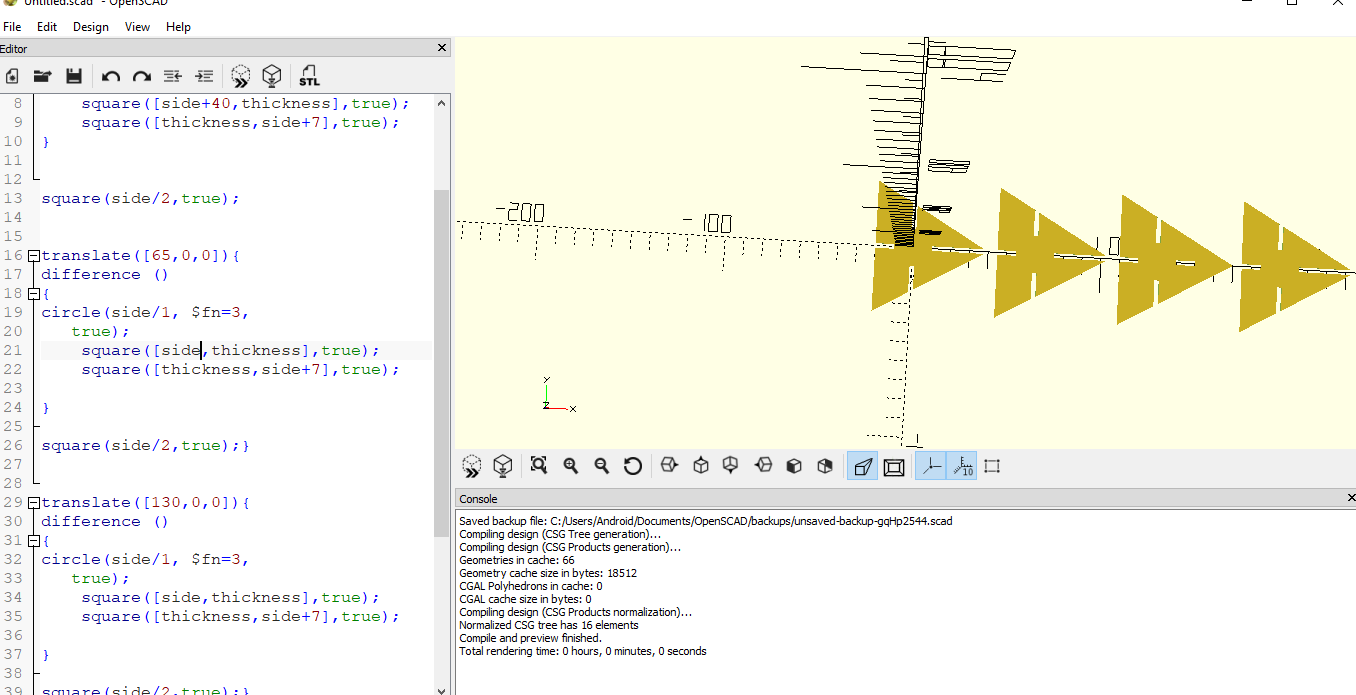Close the Console panel

[1351, 498]
